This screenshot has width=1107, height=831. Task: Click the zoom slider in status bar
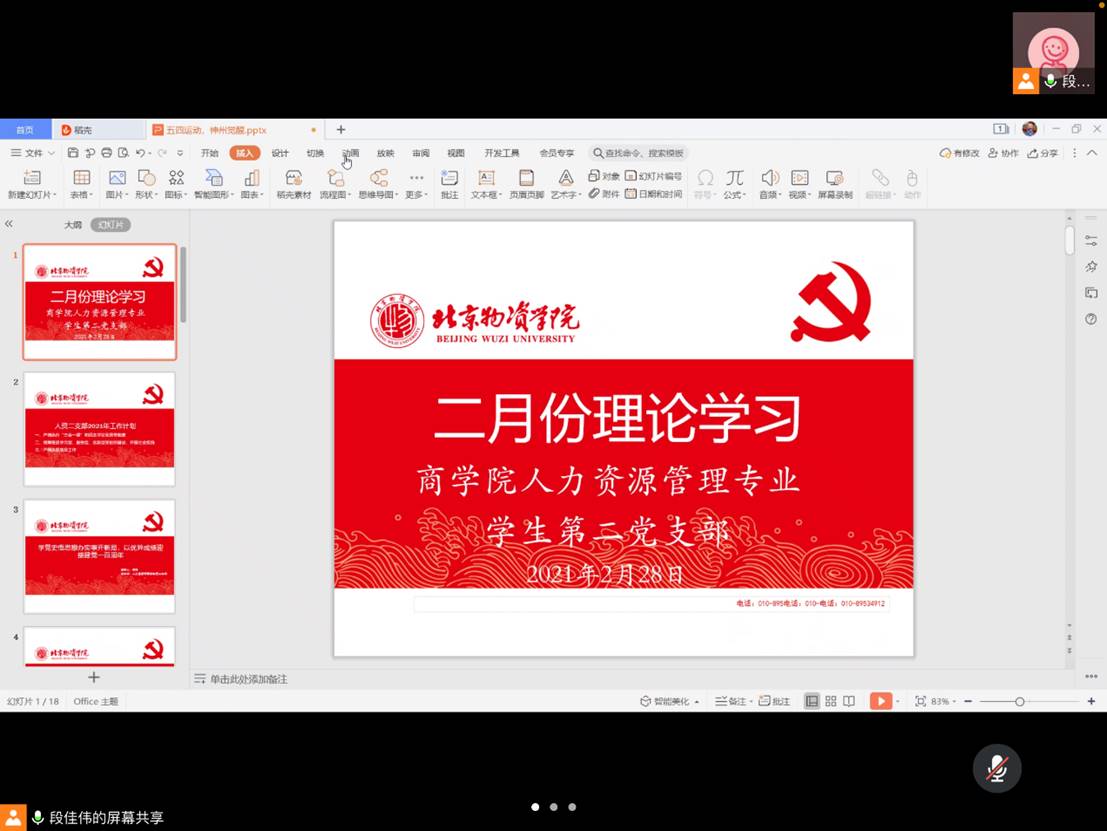1019,701
